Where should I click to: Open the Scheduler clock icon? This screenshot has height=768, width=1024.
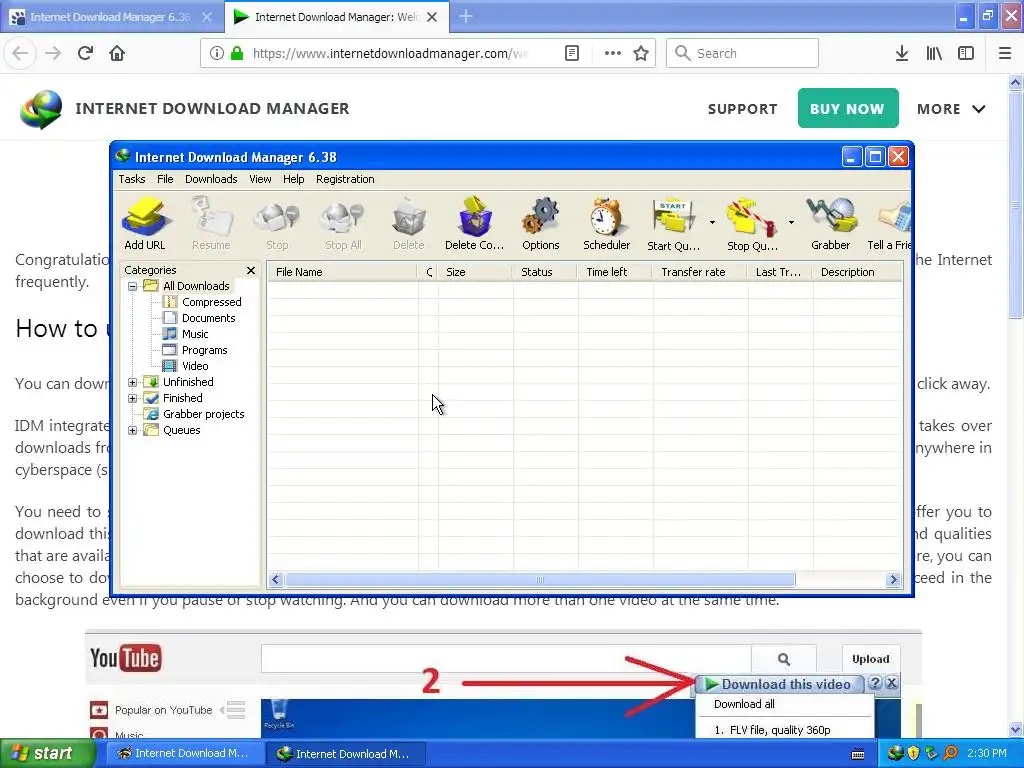point(607,223)
